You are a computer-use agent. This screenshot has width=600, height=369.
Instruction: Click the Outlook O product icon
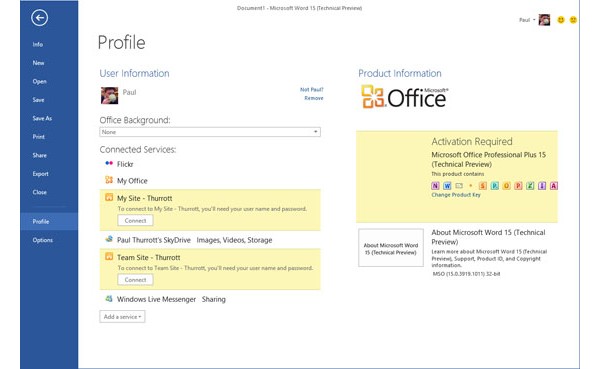coord(506,186)
